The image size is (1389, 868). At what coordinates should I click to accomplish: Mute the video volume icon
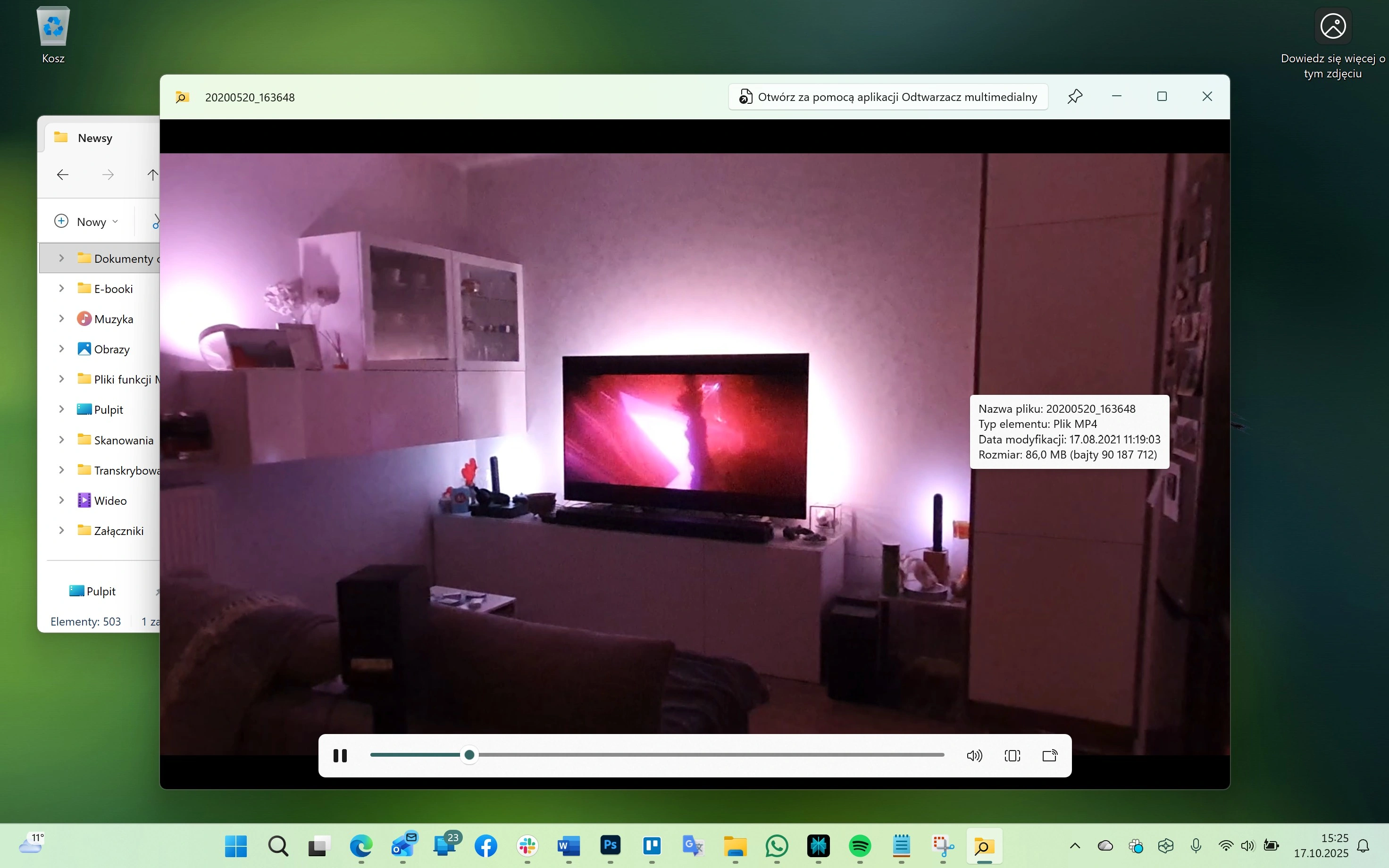(974, 755)
